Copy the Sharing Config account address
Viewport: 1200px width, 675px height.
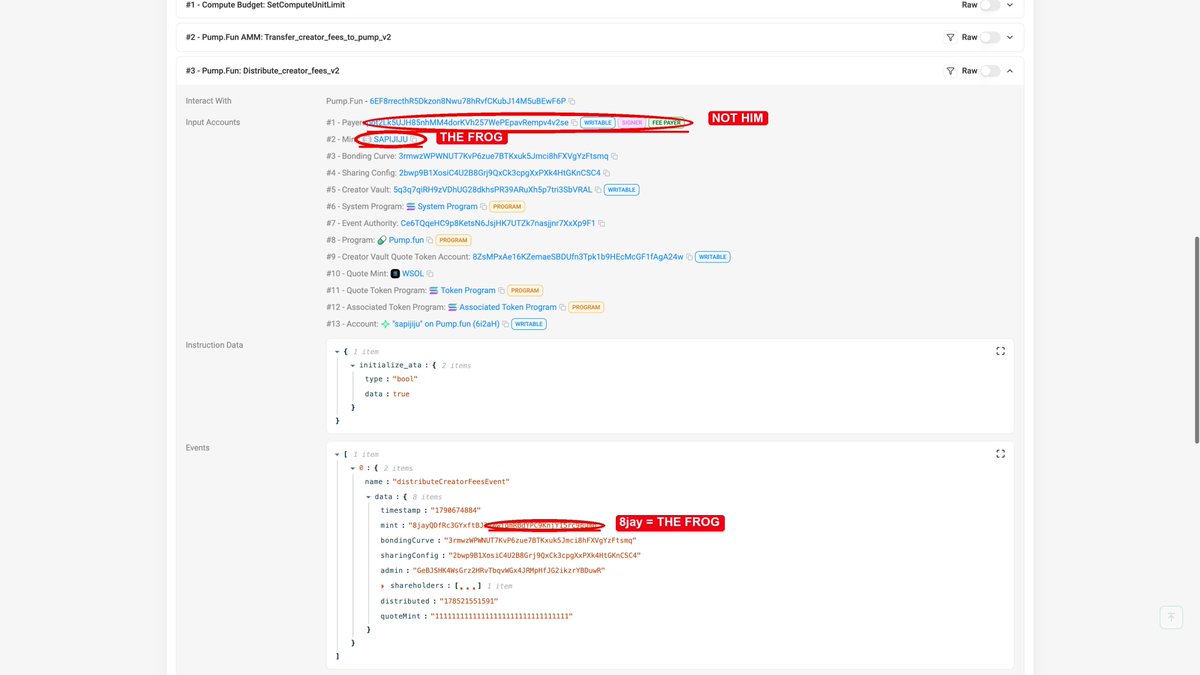tap(607, 173)
